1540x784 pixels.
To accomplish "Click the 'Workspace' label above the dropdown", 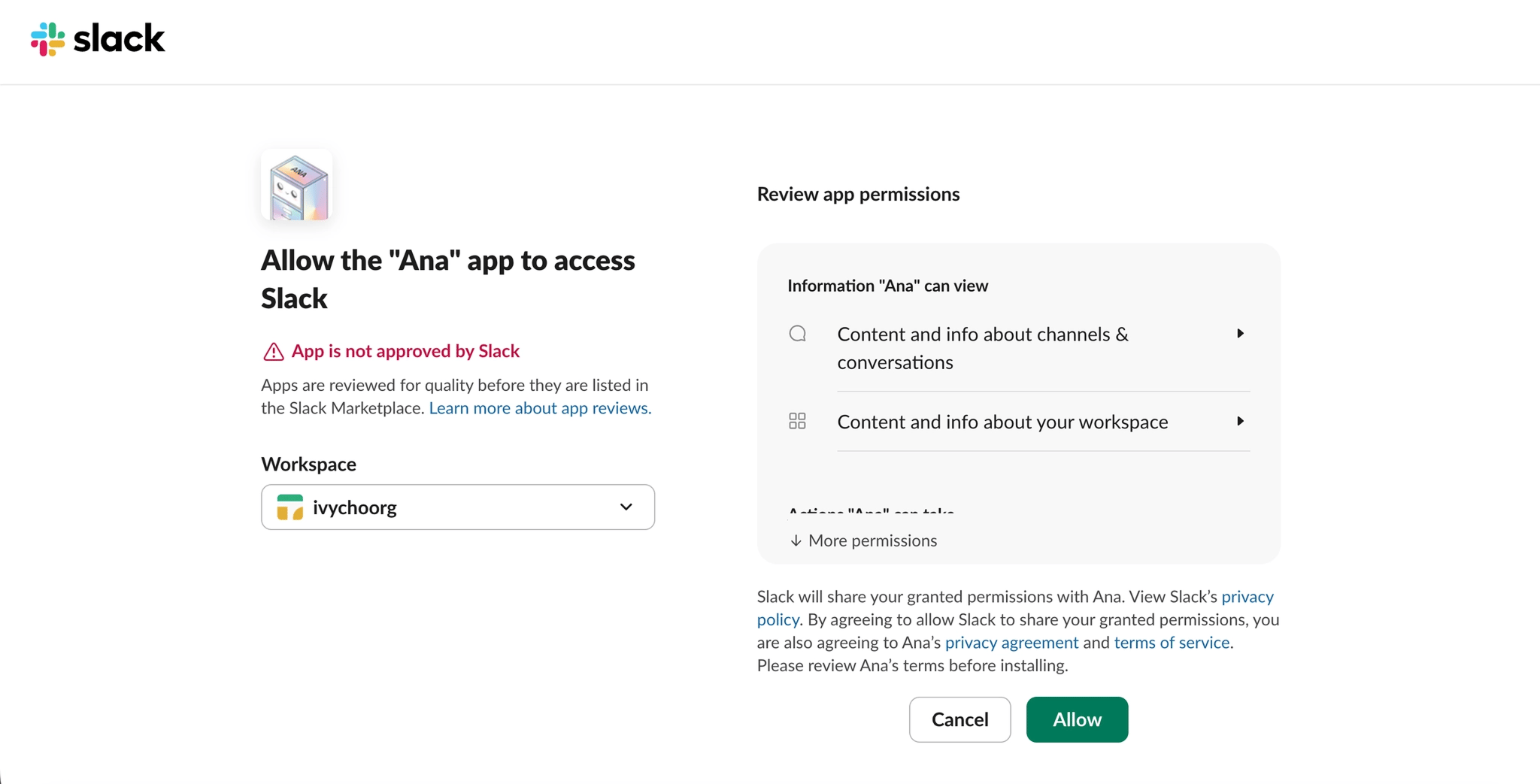I will (308, 465).
